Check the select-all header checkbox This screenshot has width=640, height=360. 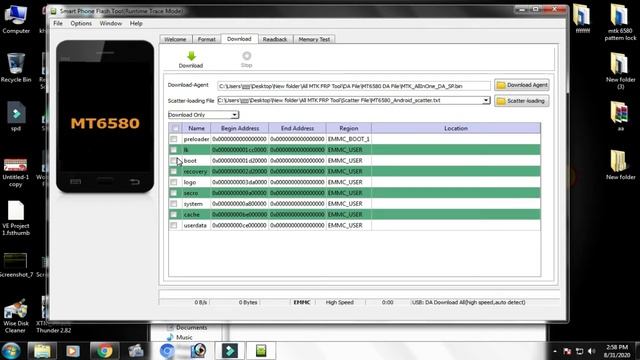click(175, 128)
